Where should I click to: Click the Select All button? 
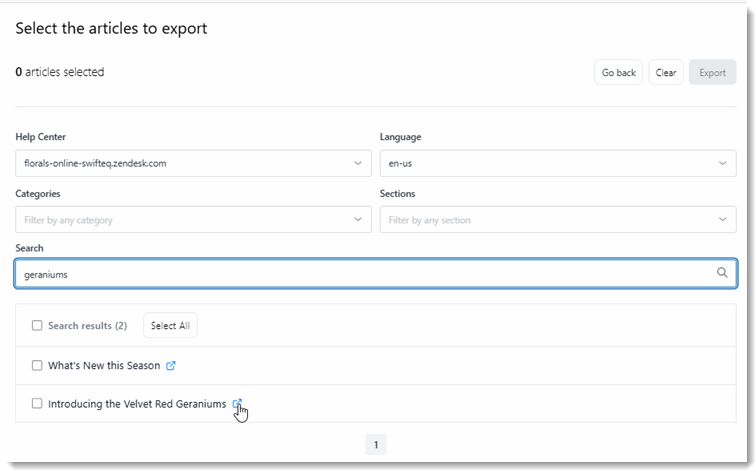(x=170, y=325)
